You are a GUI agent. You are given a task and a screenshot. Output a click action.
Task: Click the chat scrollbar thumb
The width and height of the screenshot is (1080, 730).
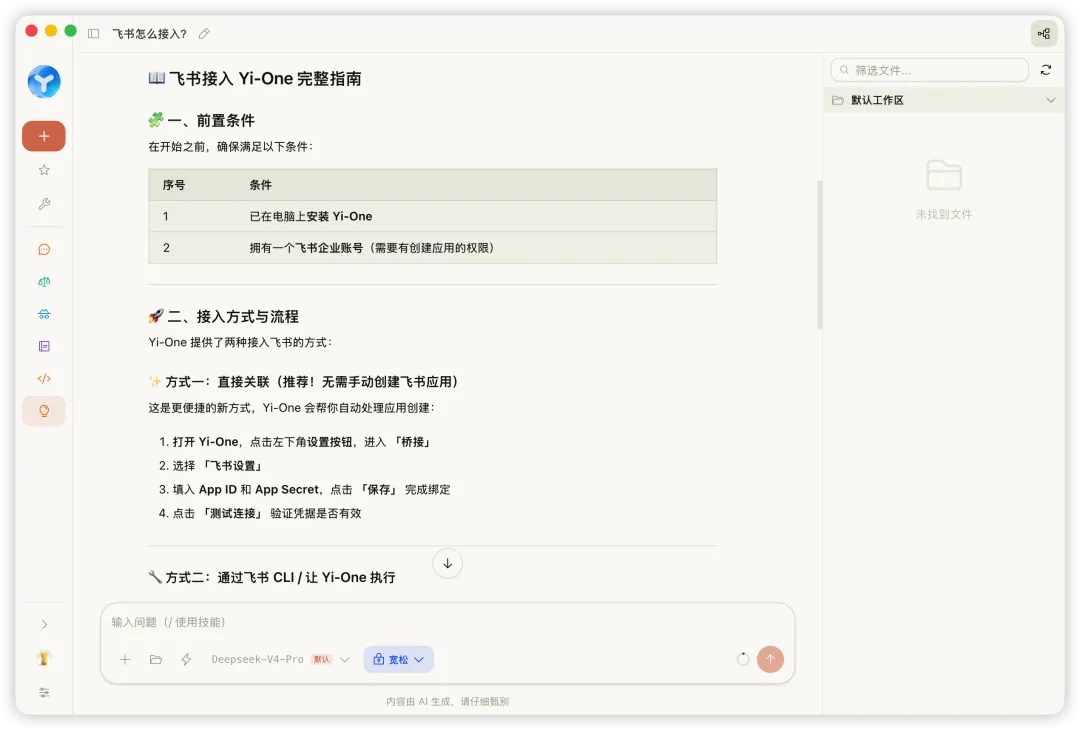[x=819, y=255]
